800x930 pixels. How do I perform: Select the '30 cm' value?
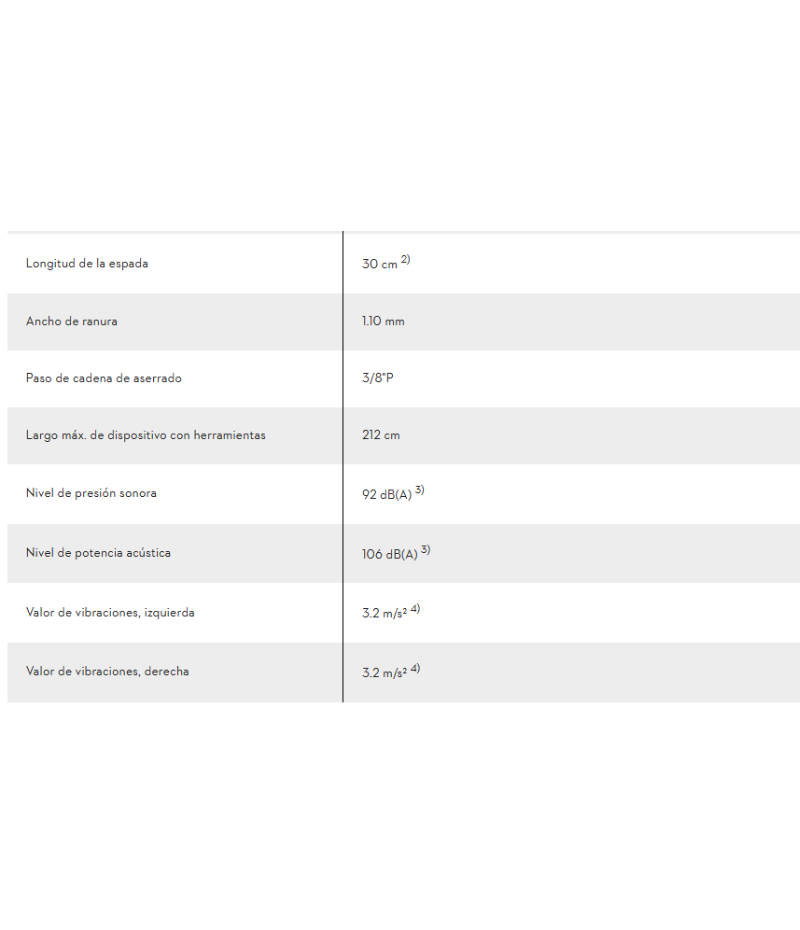(x=380, y=264)
